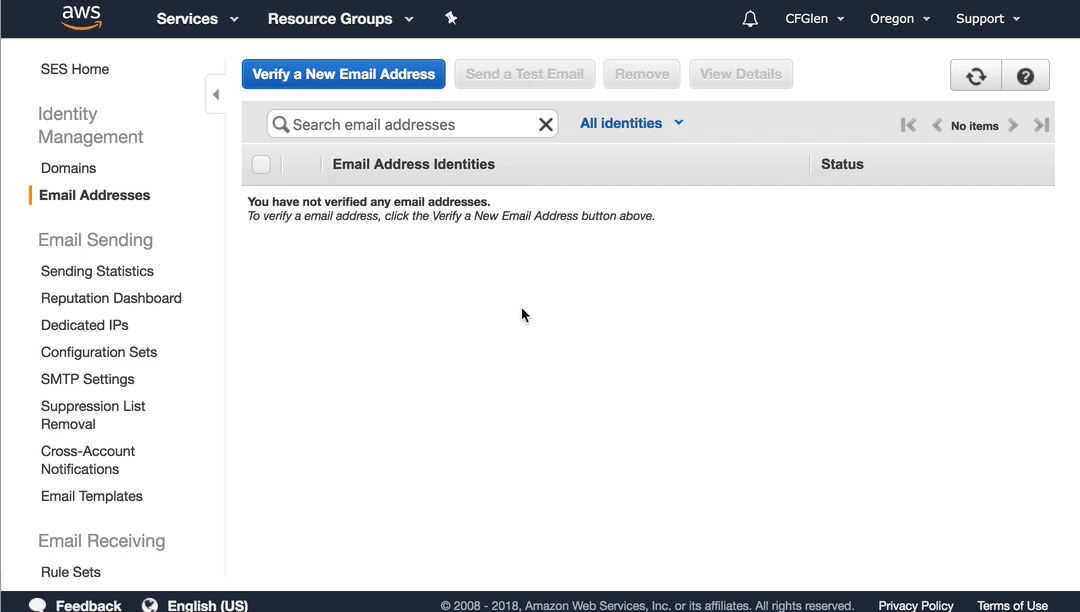1080x612 pixels.
Task: Click the magnifier search icon
Action: 280,125
